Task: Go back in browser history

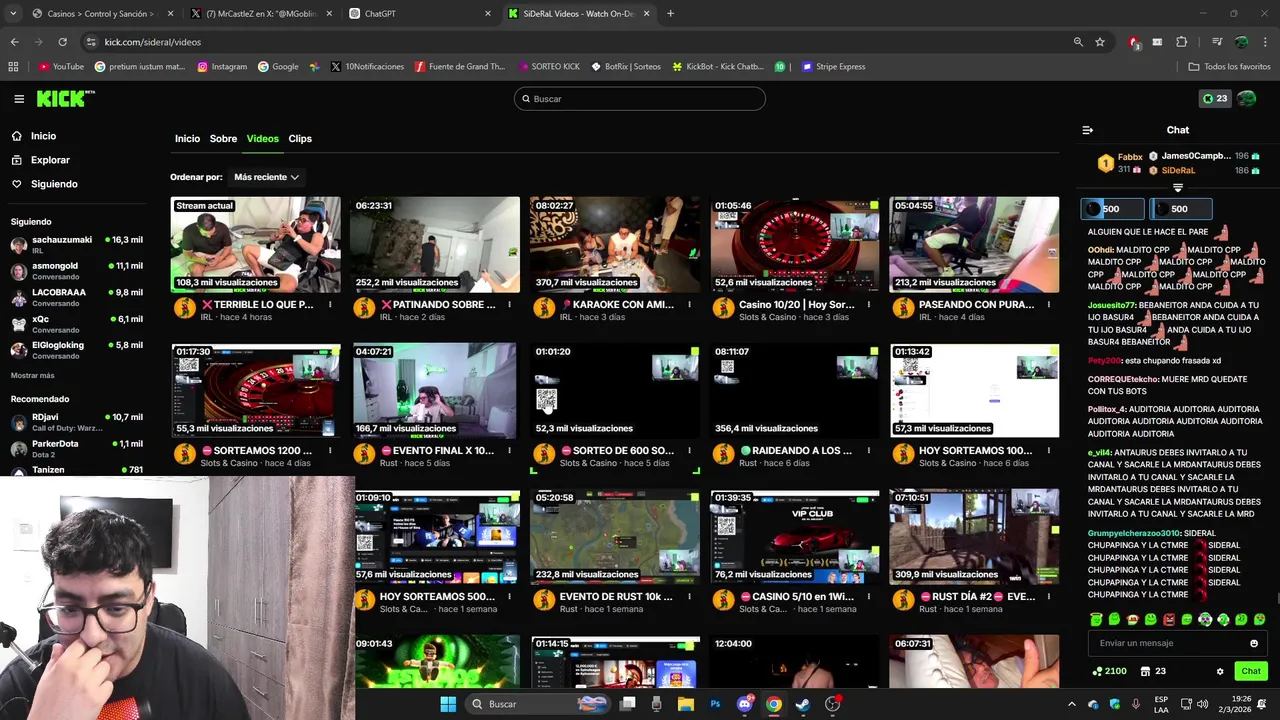Action: (14, 42)
